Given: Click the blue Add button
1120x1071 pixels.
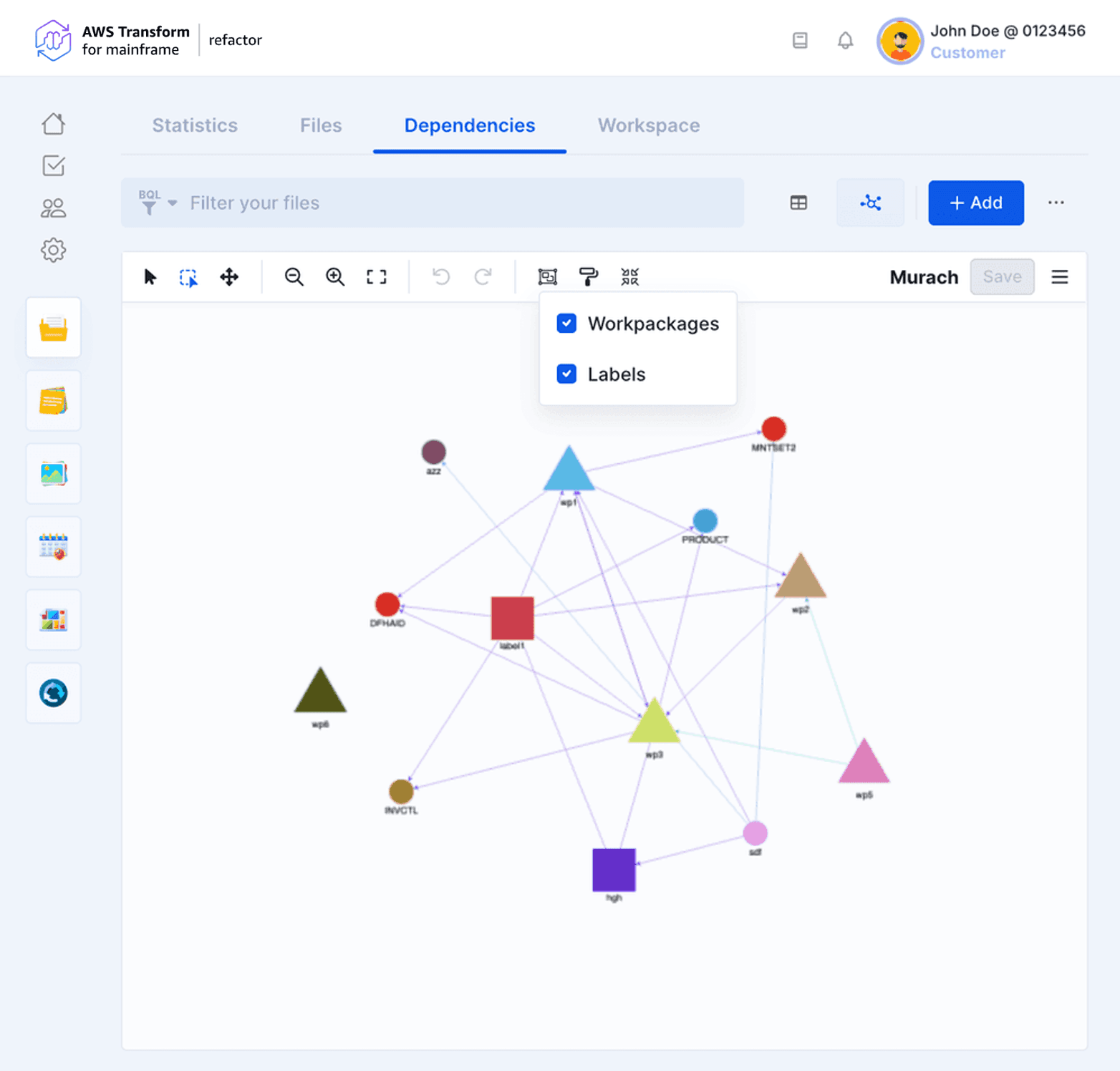Looking at the screenshot, I should pos(975,203).
